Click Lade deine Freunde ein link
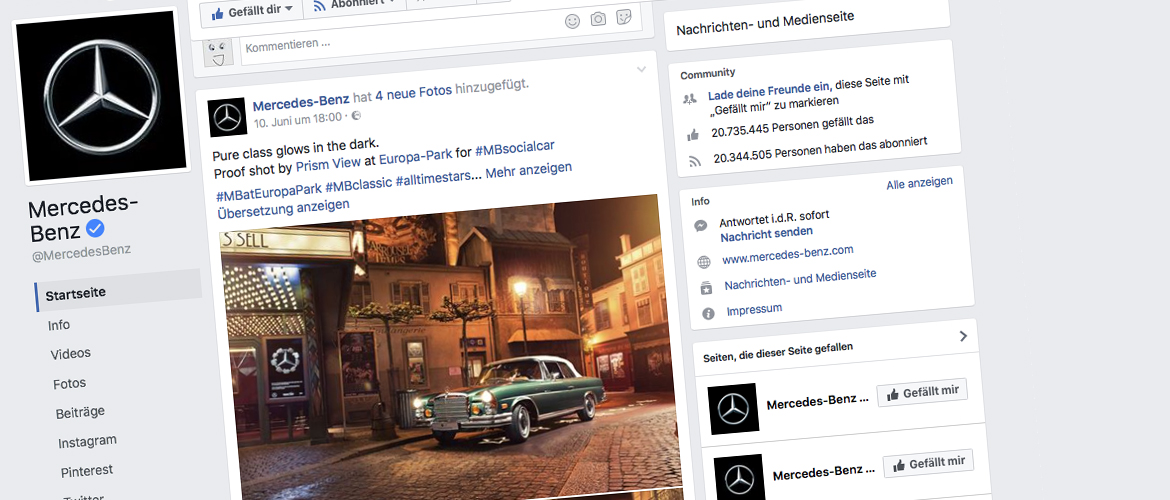The image size is (1170, 500). 770,90
